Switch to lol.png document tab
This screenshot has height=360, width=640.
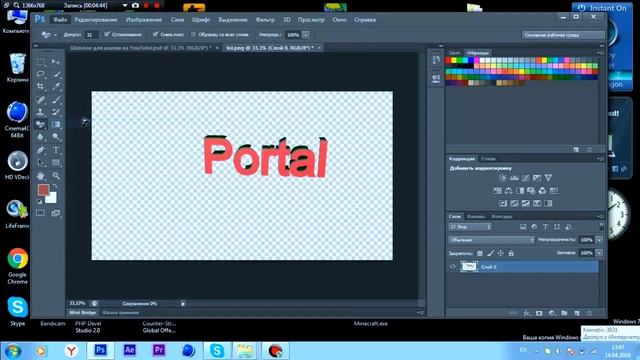pos(270,48)
